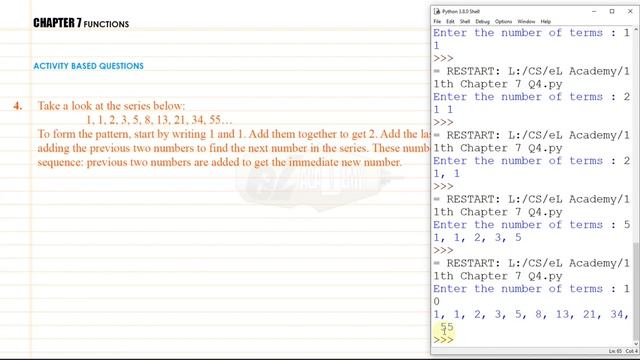Click the last >>> prompt in shell
Screen dimensions: 640x360
(x=443, y=340)
